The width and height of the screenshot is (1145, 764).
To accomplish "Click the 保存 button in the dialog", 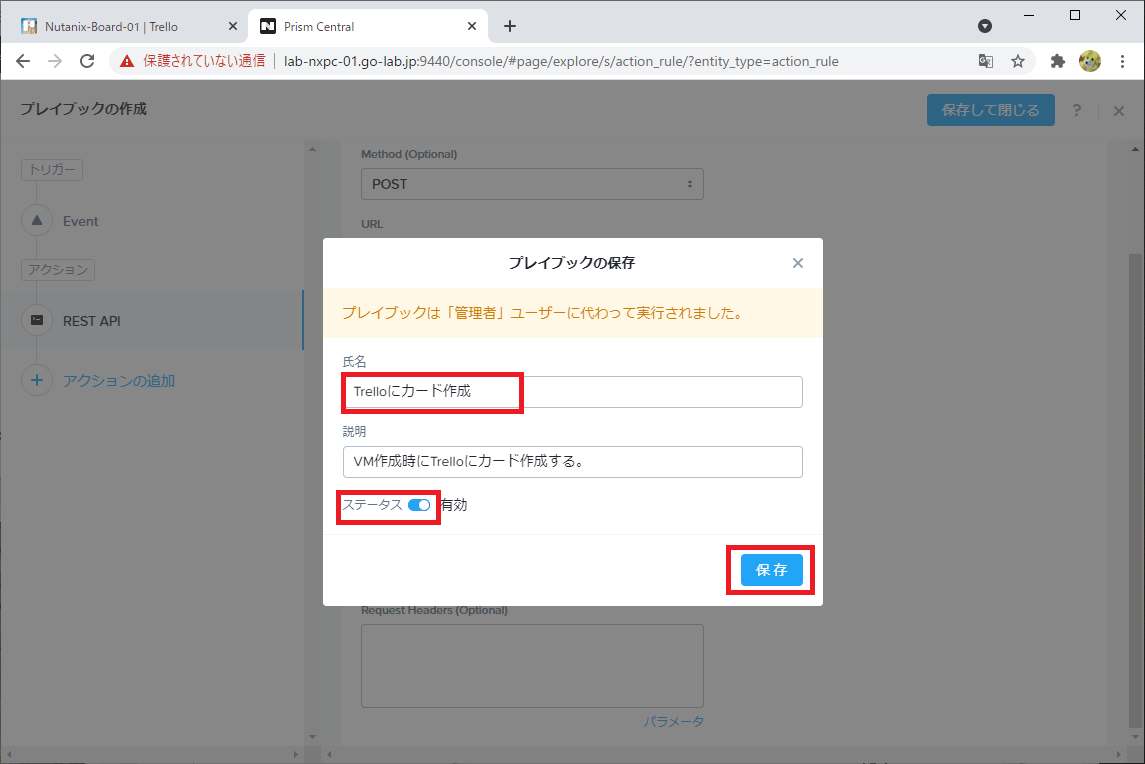I will (770, 570).
